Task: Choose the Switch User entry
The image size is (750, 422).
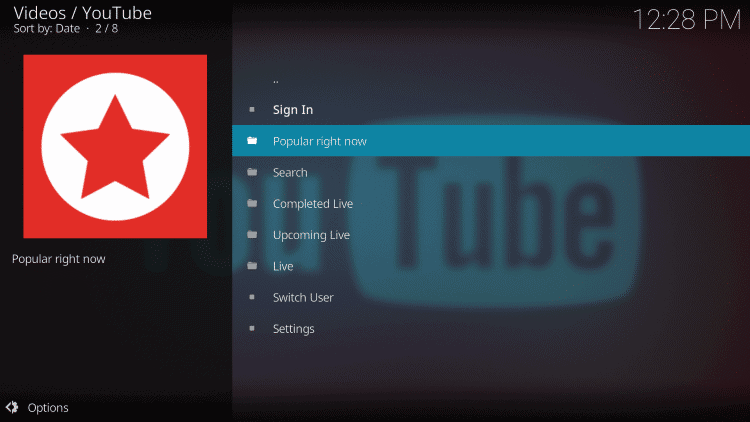Action: pos(491,297)
